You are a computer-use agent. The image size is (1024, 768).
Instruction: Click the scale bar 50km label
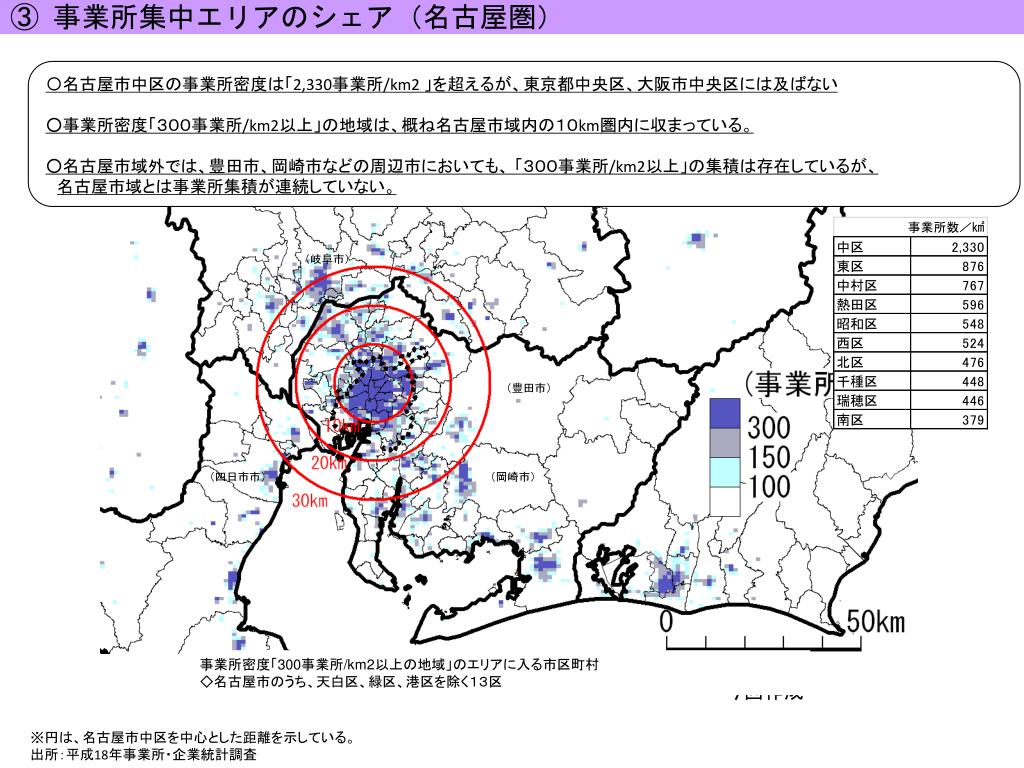tap(876, 621)
